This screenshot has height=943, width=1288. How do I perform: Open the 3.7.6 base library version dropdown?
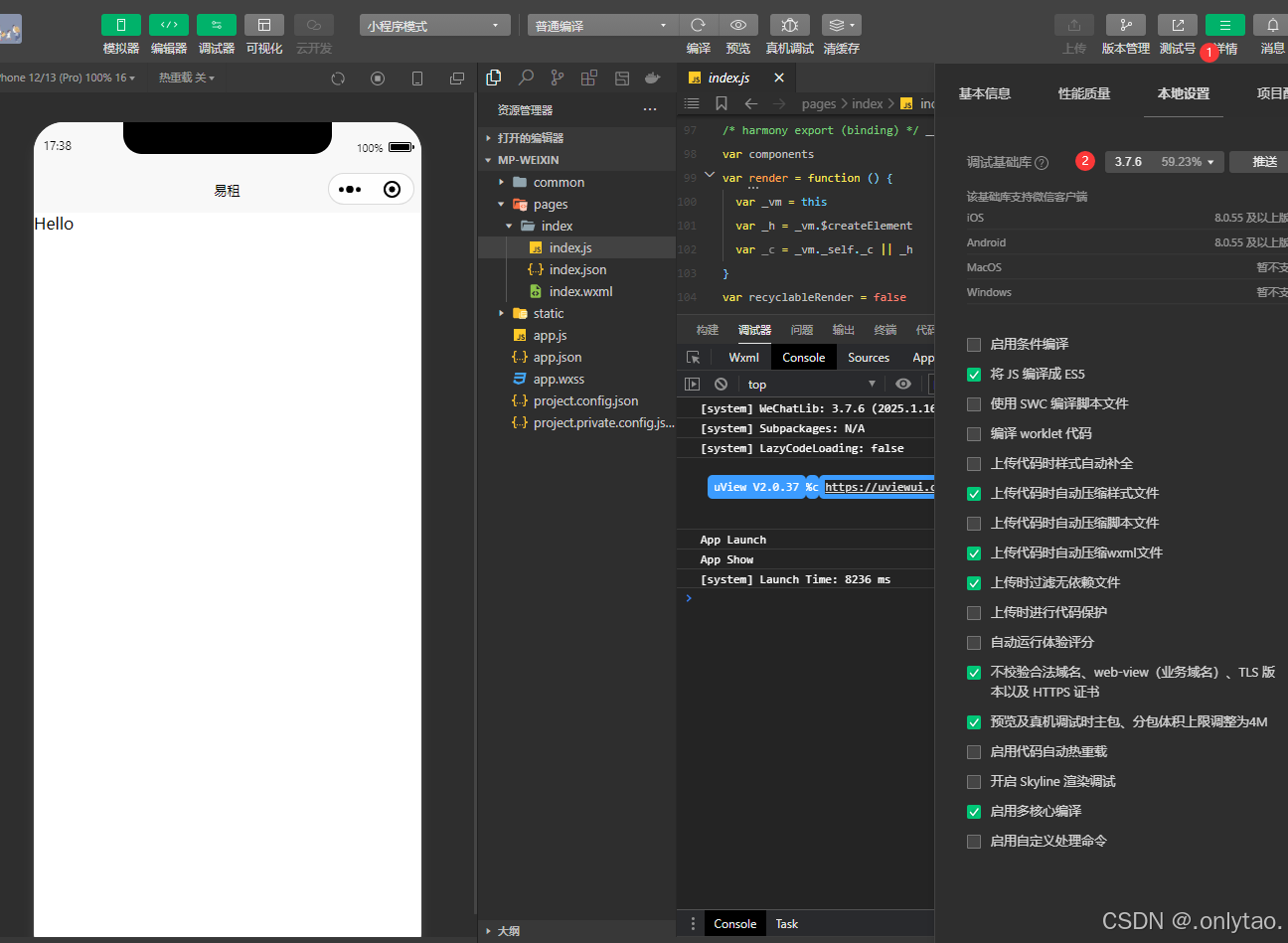click(1164, 161)
